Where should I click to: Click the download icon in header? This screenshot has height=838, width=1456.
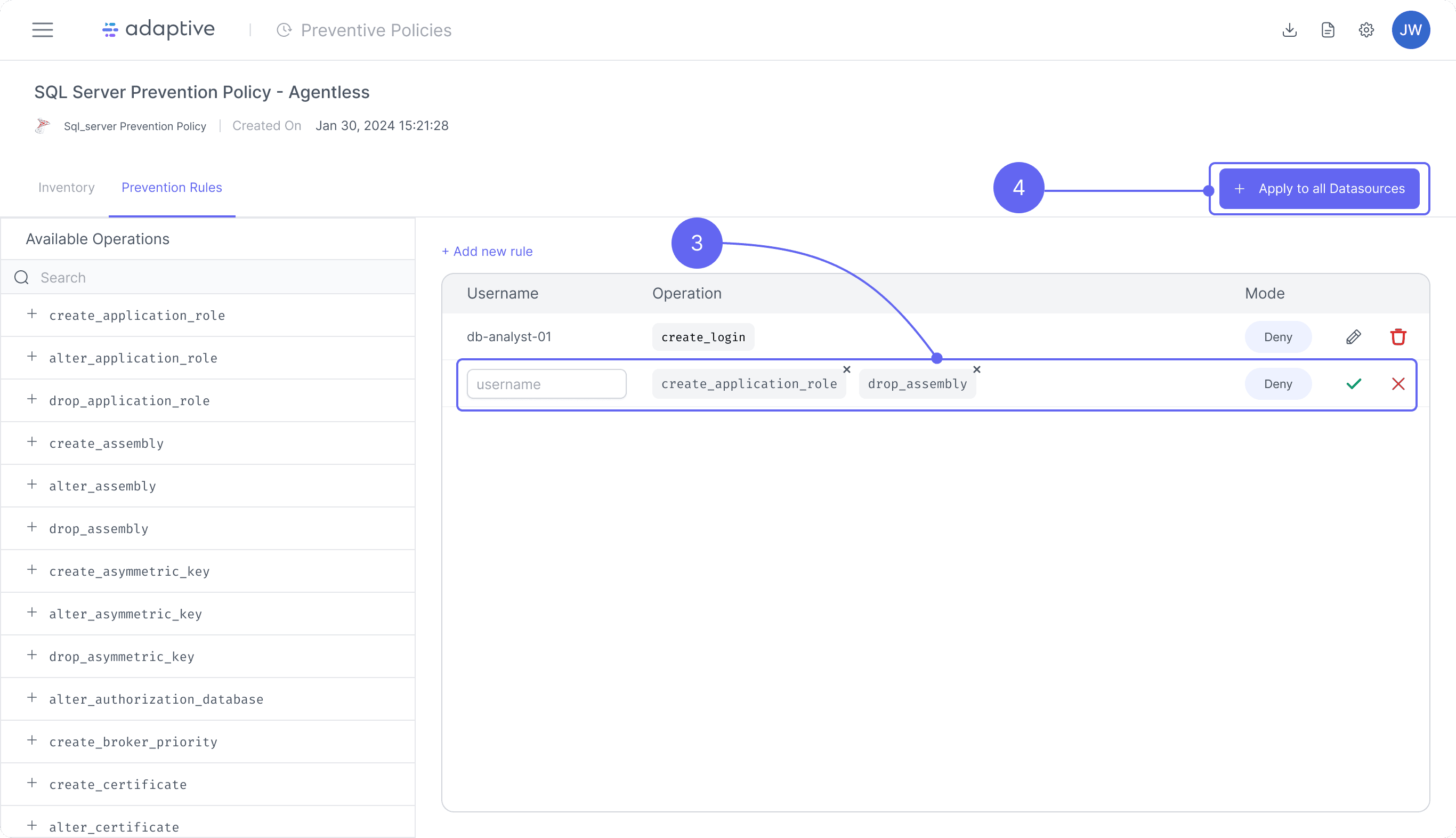tap(1289, 30)
